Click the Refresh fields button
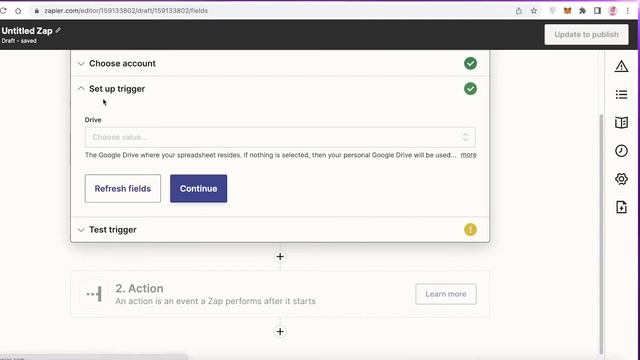Screen dimensions: 640x360 tap(123, 189)
